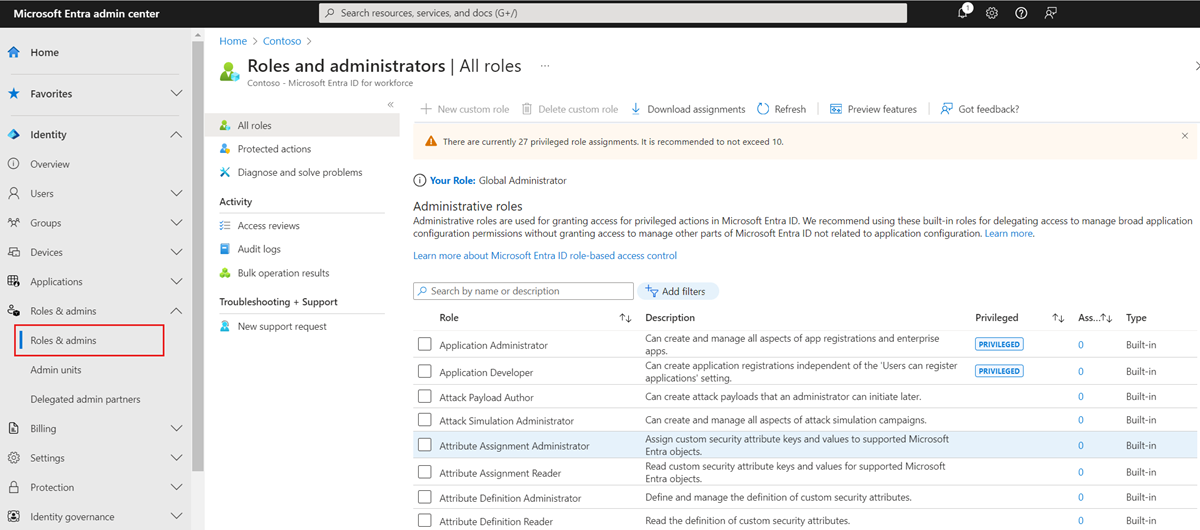Screen dimensions: 1200x530
Task: Tick the Attack Payload Author checkbox
Action: pyautogui.click(x=425, y=397)
